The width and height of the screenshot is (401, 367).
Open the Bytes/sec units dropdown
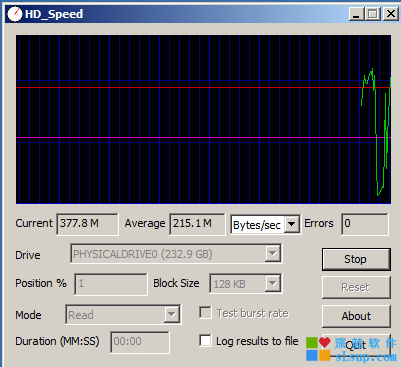[x=292, y=225]
